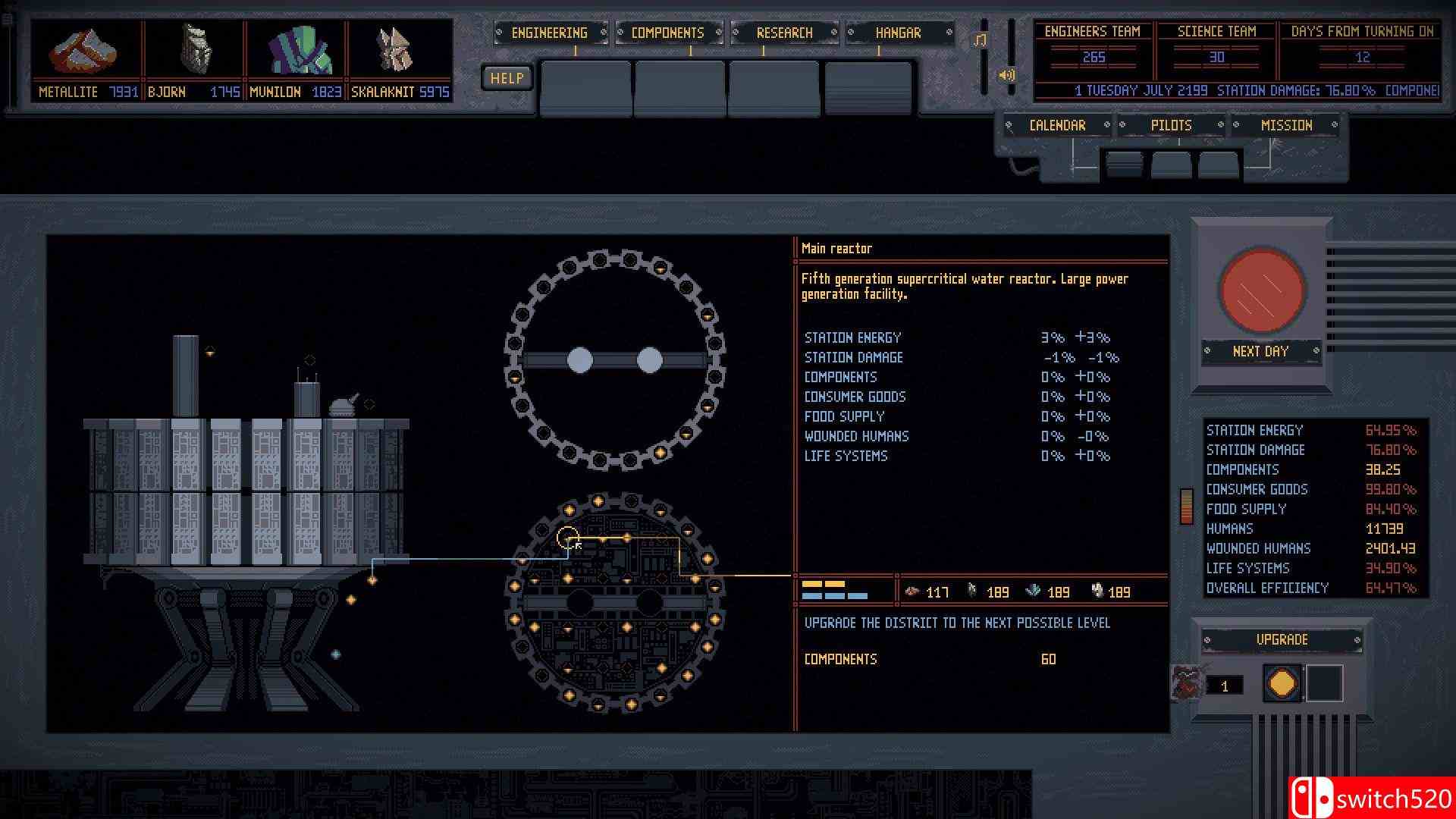The height and width of the screenshot is (819, 1456).
Task: Click the UPGRADE button
Action: coord(1283,639)
